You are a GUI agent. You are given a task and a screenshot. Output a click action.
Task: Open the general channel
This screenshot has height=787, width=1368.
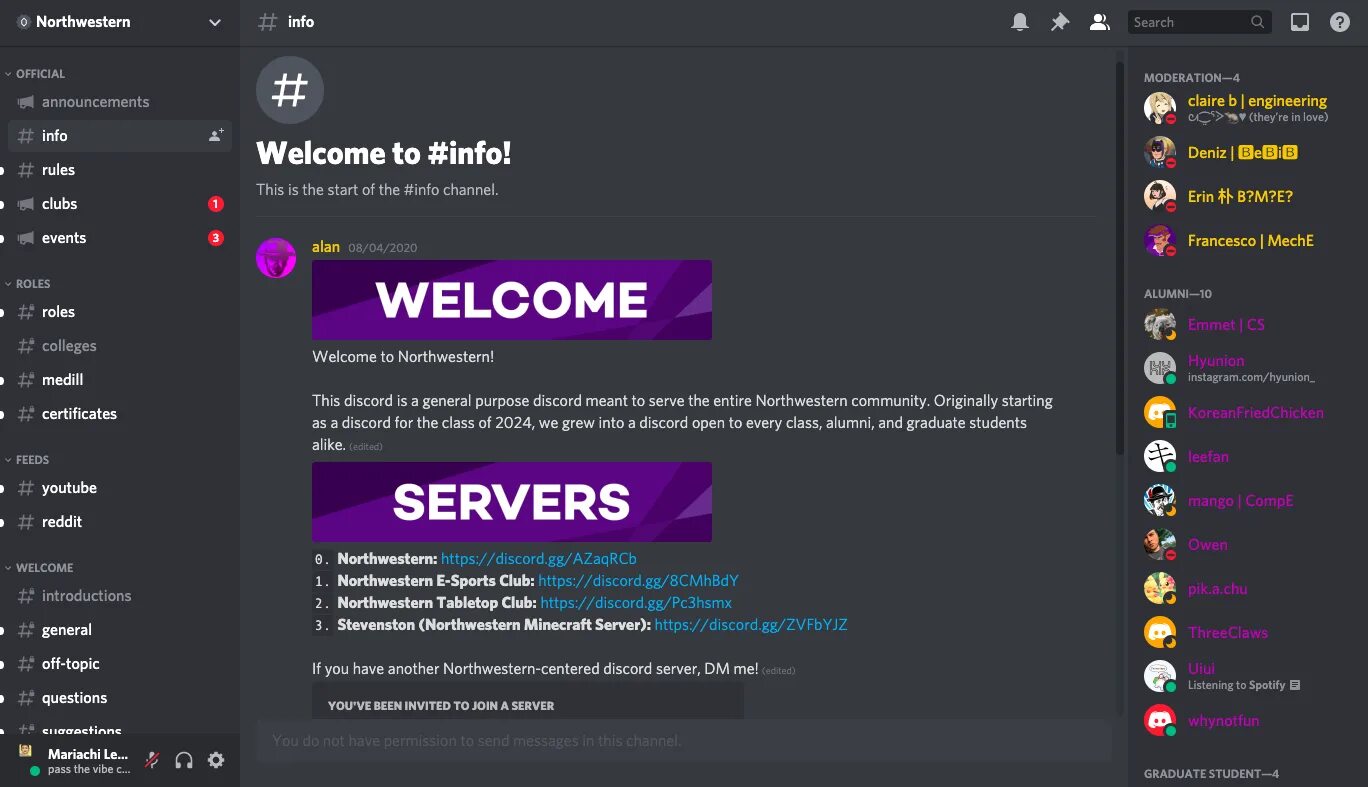click(120, 630)
